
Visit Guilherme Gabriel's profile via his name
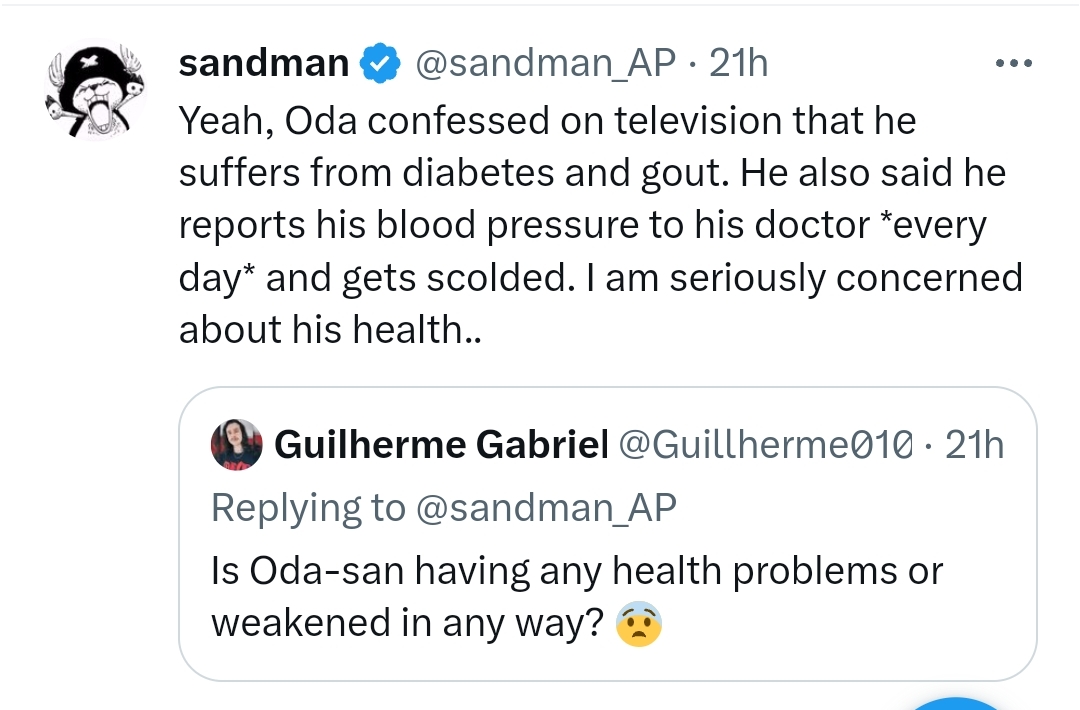(441, 445)
